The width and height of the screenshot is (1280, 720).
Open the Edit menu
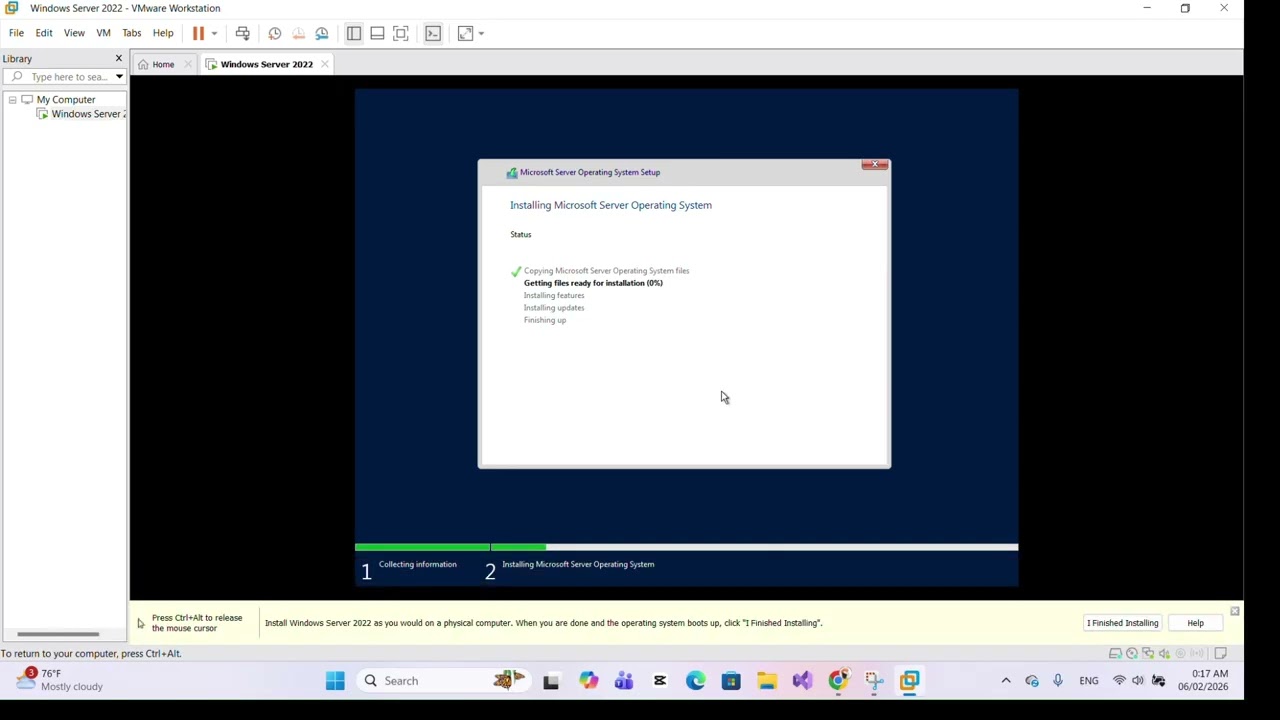pyautogui.click(x=44, y=33)
